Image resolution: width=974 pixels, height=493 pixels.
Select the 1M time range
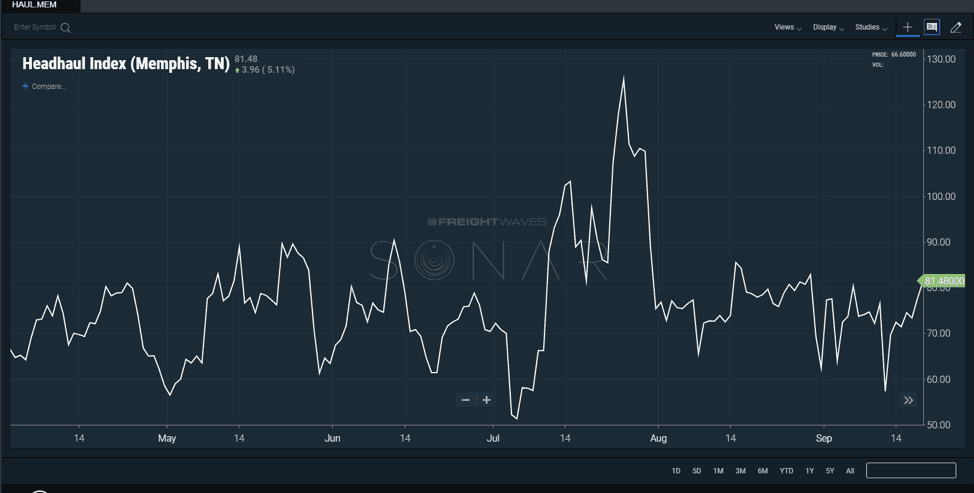click(718, 471)
